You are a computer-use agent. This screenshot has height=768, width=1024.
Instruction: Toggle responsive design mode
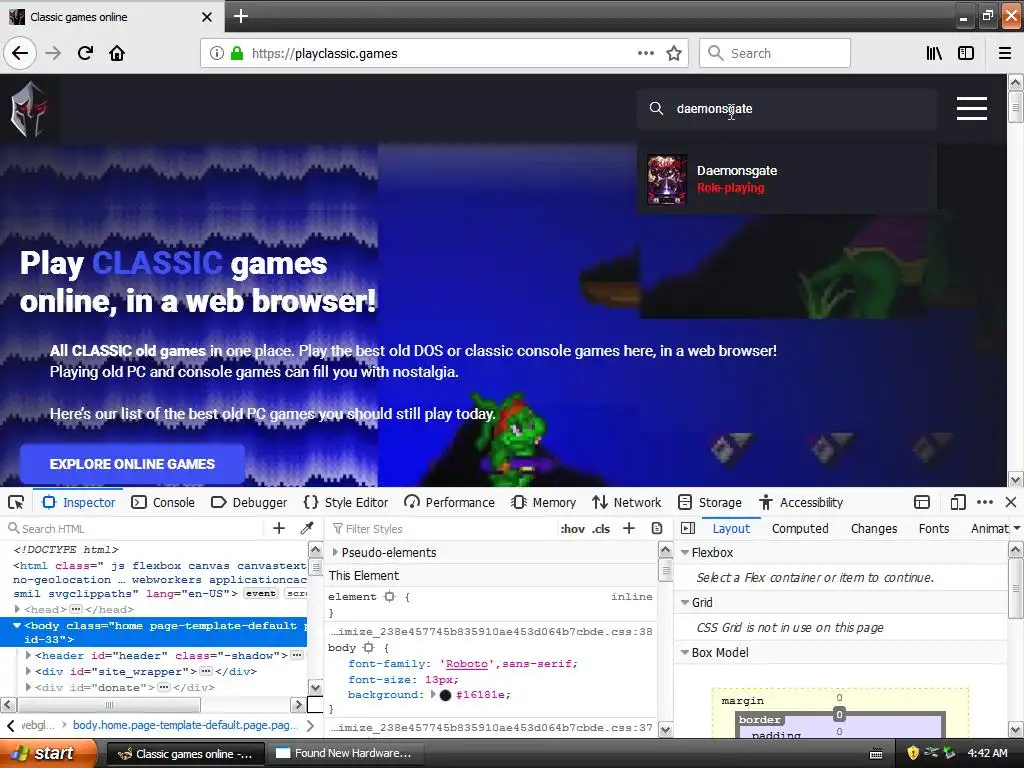[957, 502]
